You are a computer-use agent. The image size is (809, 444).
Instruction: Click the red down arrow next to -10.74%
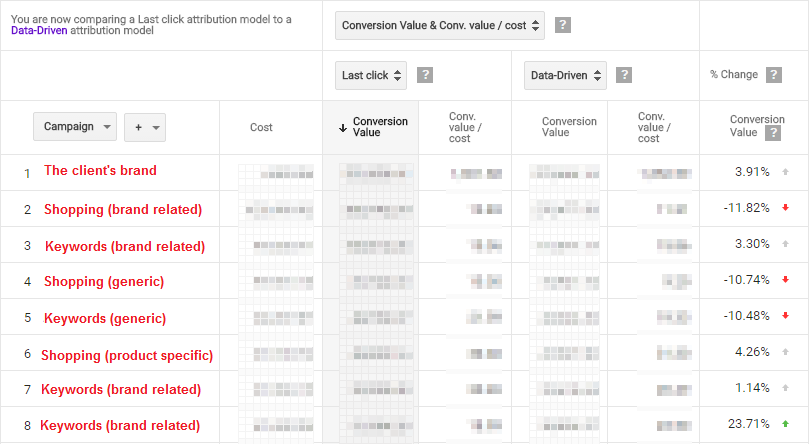[786, 280]
